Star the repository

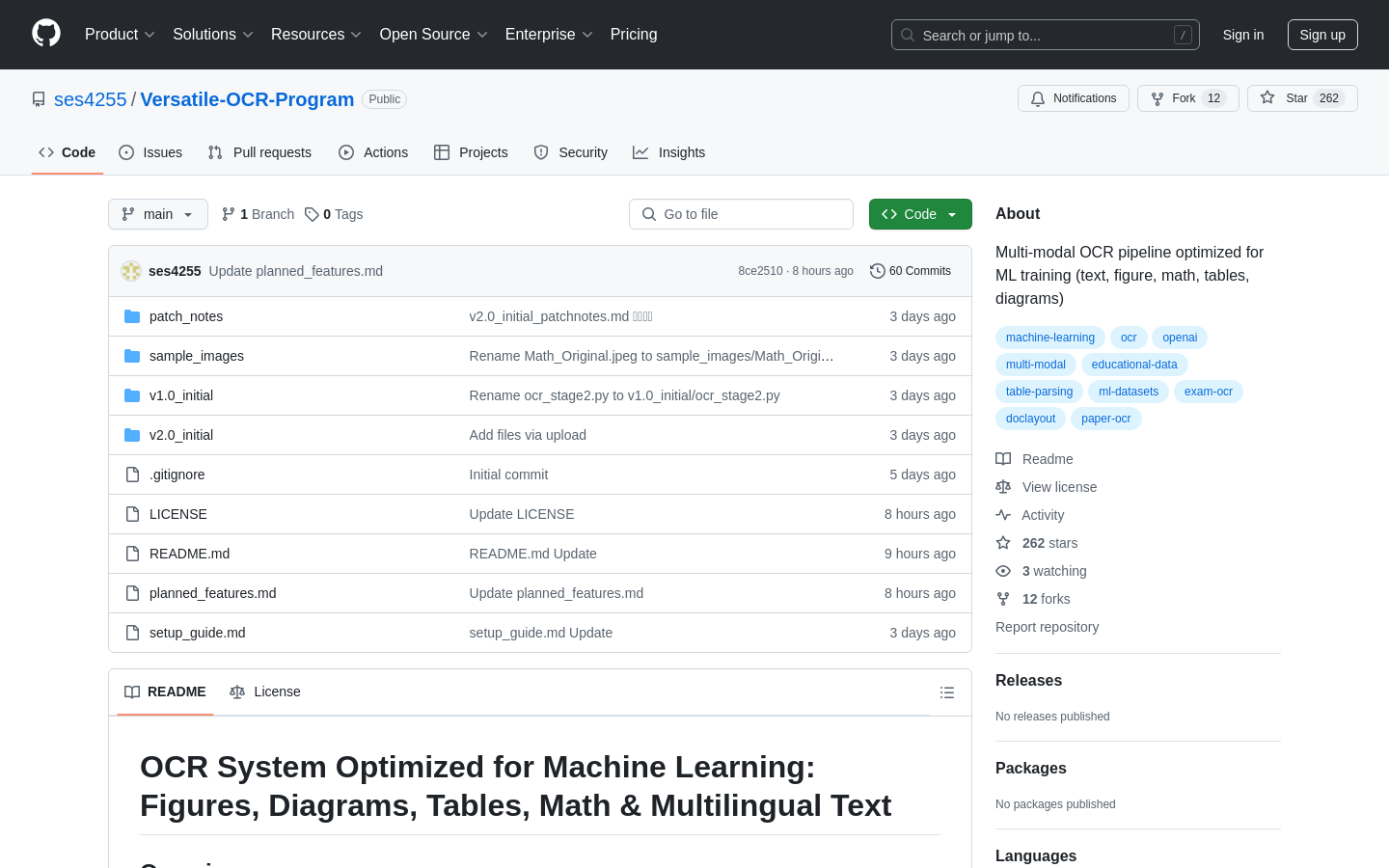[1302, 98]
